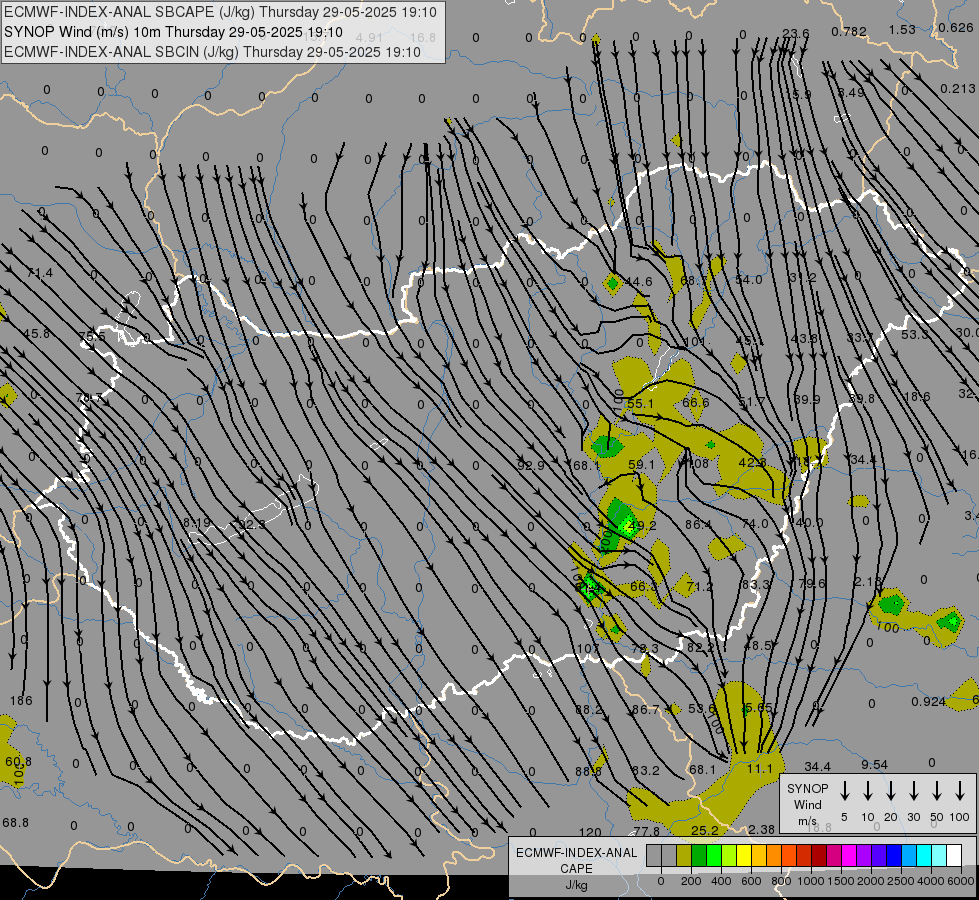Click the 200 tick label on CAPE scale
The width and height of the screenshot is (979, 900).
coord(691,881)
